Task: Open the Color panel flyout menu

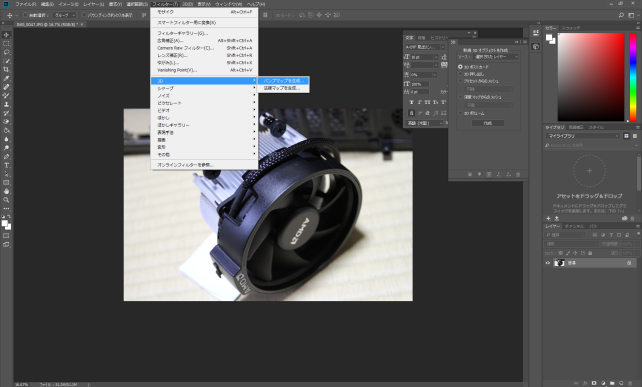Action: (637, 28)
